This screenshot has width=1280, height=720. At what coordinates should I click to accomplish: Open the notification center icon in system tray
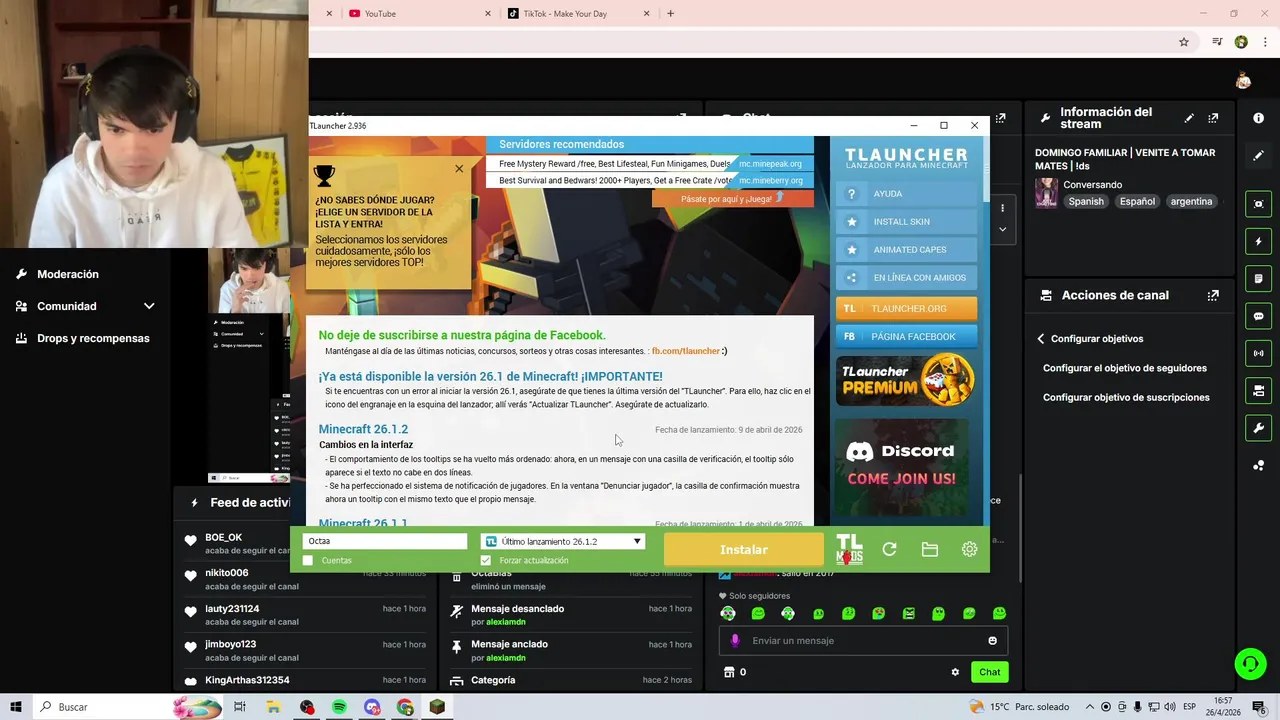[x=1258, y=707]
